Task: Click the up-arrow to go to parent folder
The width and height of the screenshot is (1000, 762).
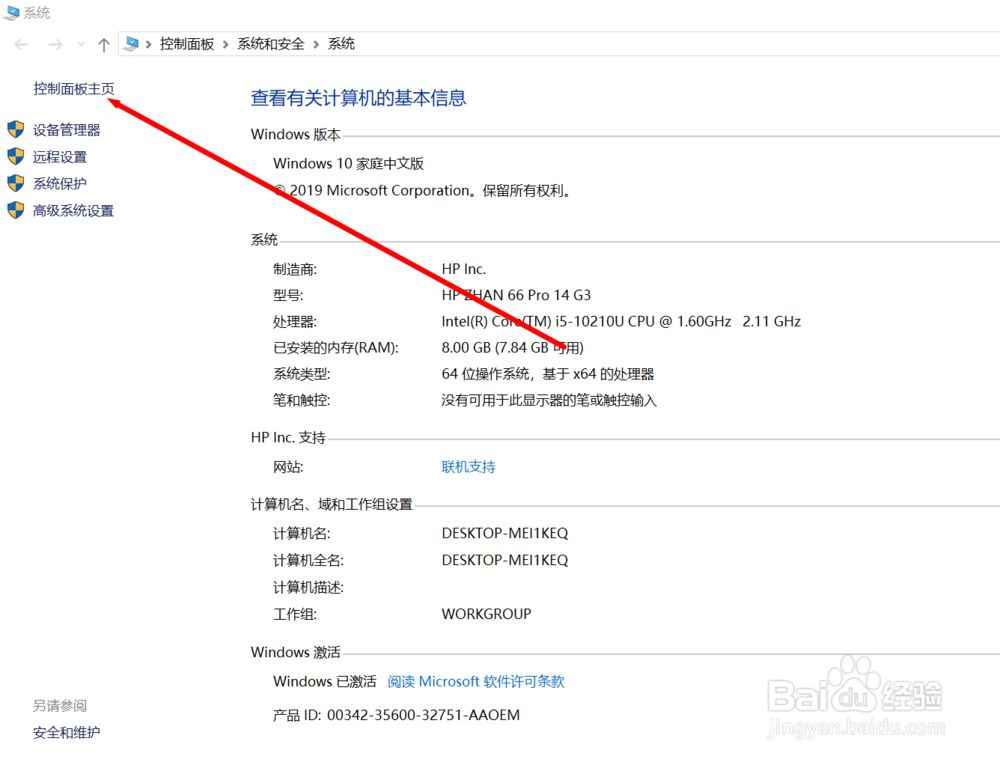Action: (x=103, y=43)
